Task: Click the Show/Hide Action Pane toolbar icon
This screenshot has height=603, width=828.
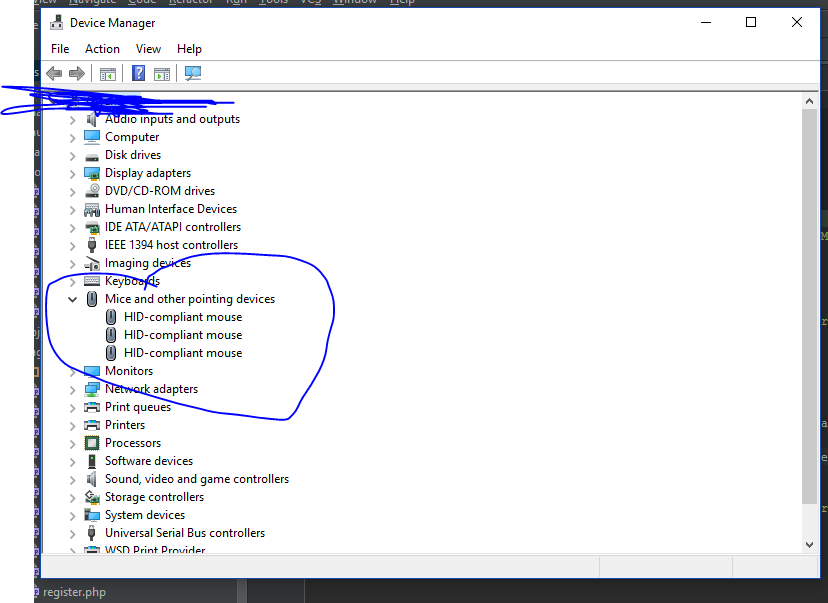Action: pyautogui.click(x=162, y=73)
